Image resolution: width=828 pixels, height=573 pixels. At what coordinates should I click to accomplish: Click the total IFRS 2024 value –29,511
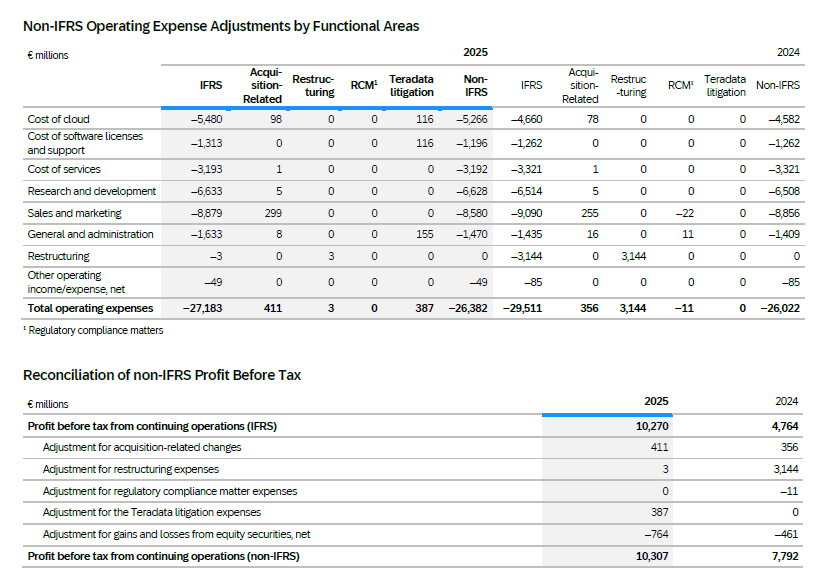click(522, 308)
